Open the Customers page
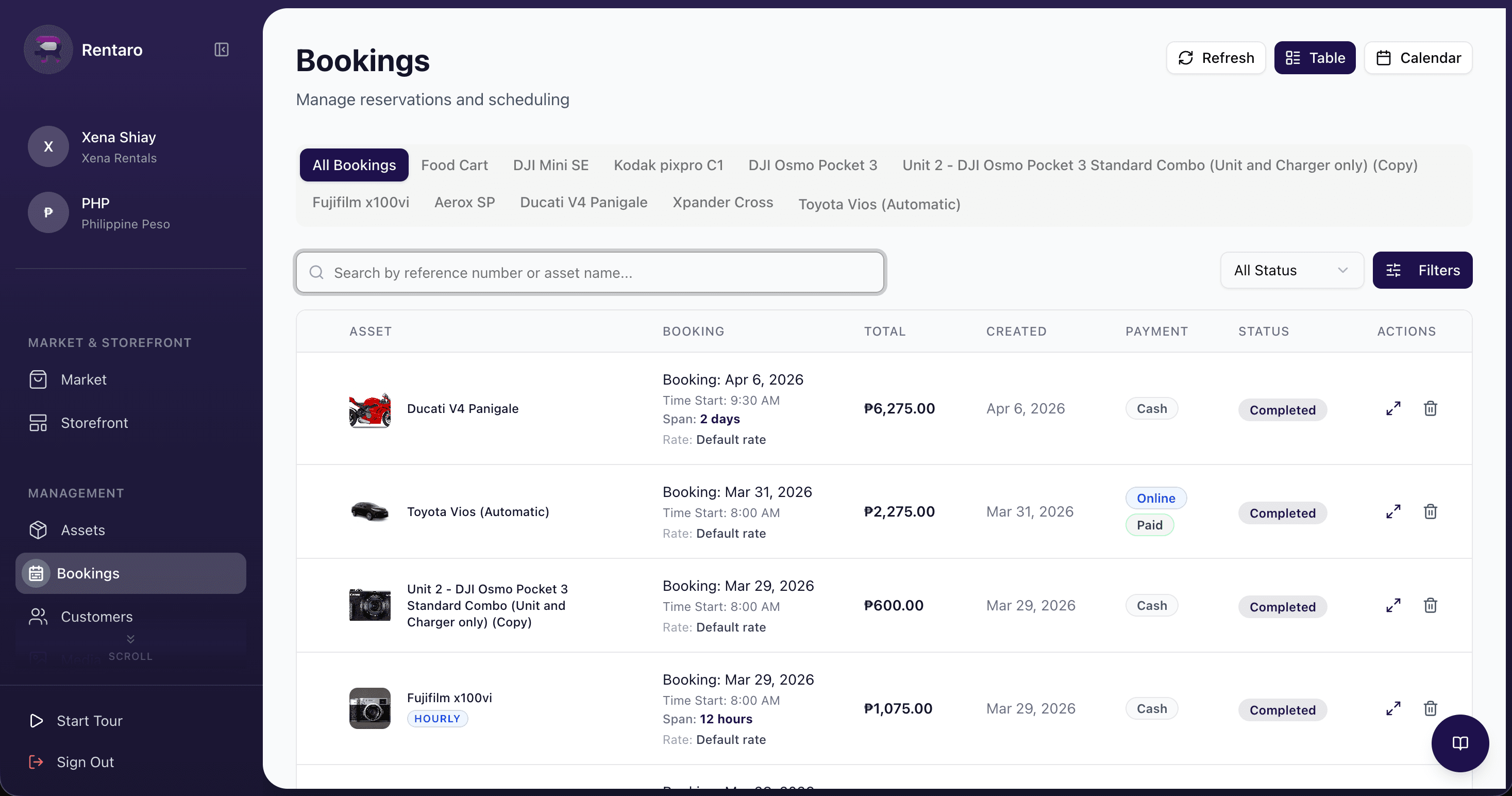The width and height of the screenshot is (1512, 796). (x=130, y=617)
